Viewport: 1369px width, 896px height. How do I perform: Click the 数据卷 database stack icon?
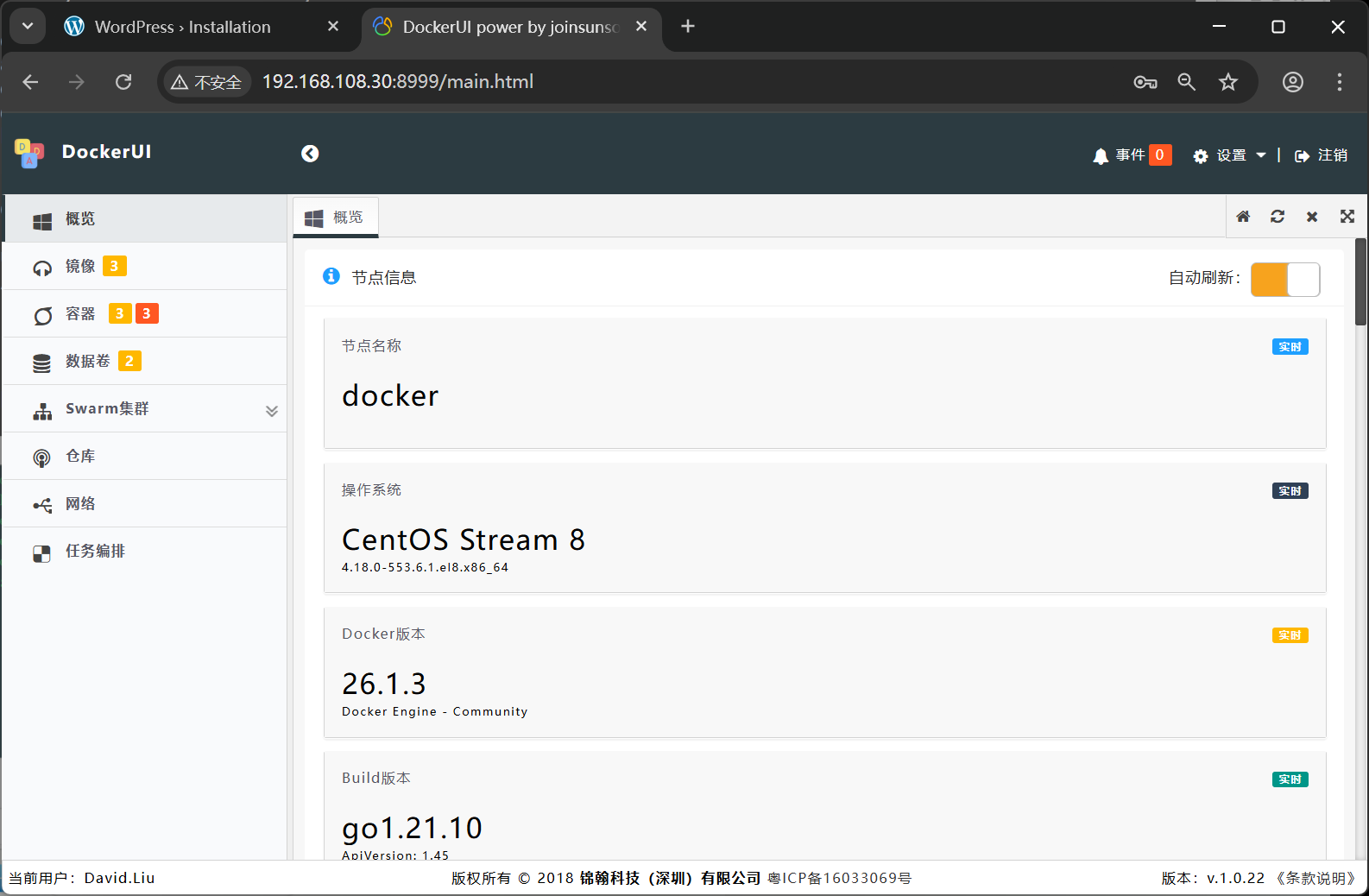point(41,363)
